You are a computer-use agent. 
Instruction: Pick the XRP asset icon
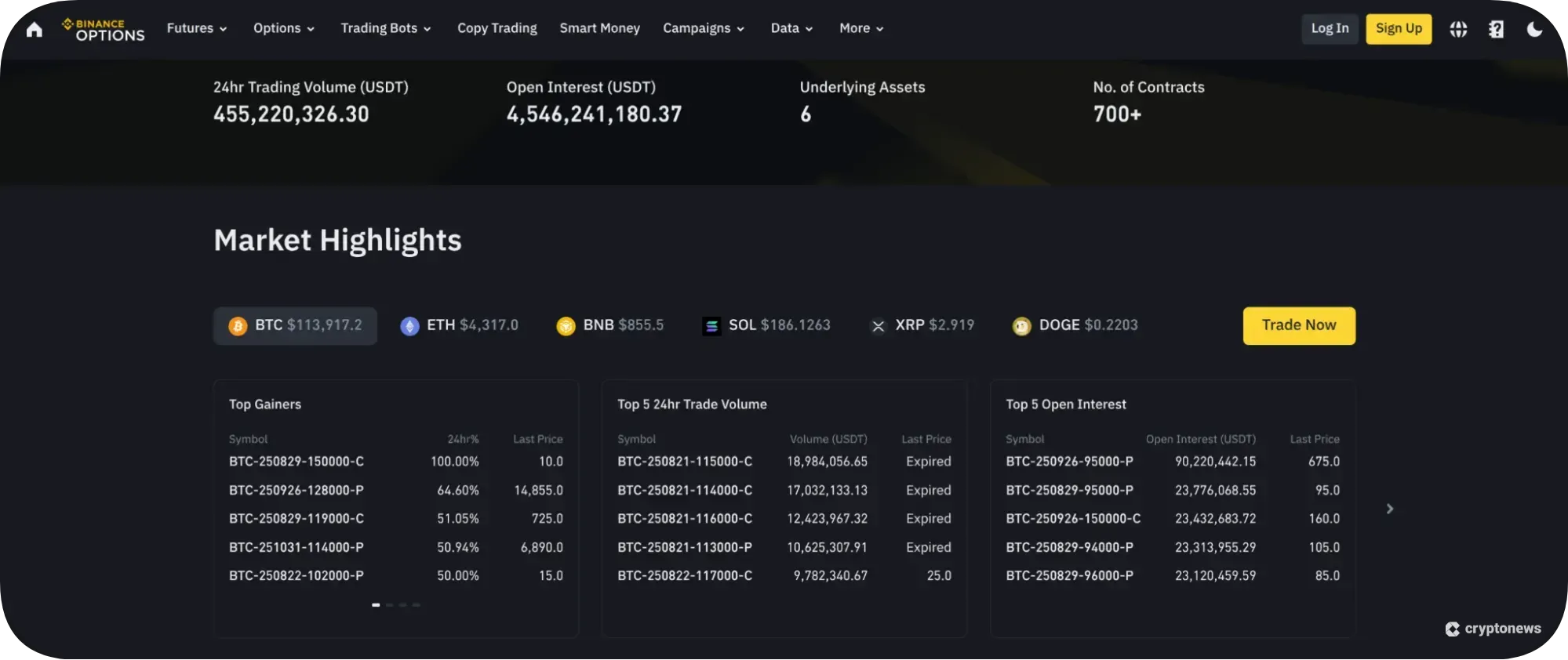879,326
